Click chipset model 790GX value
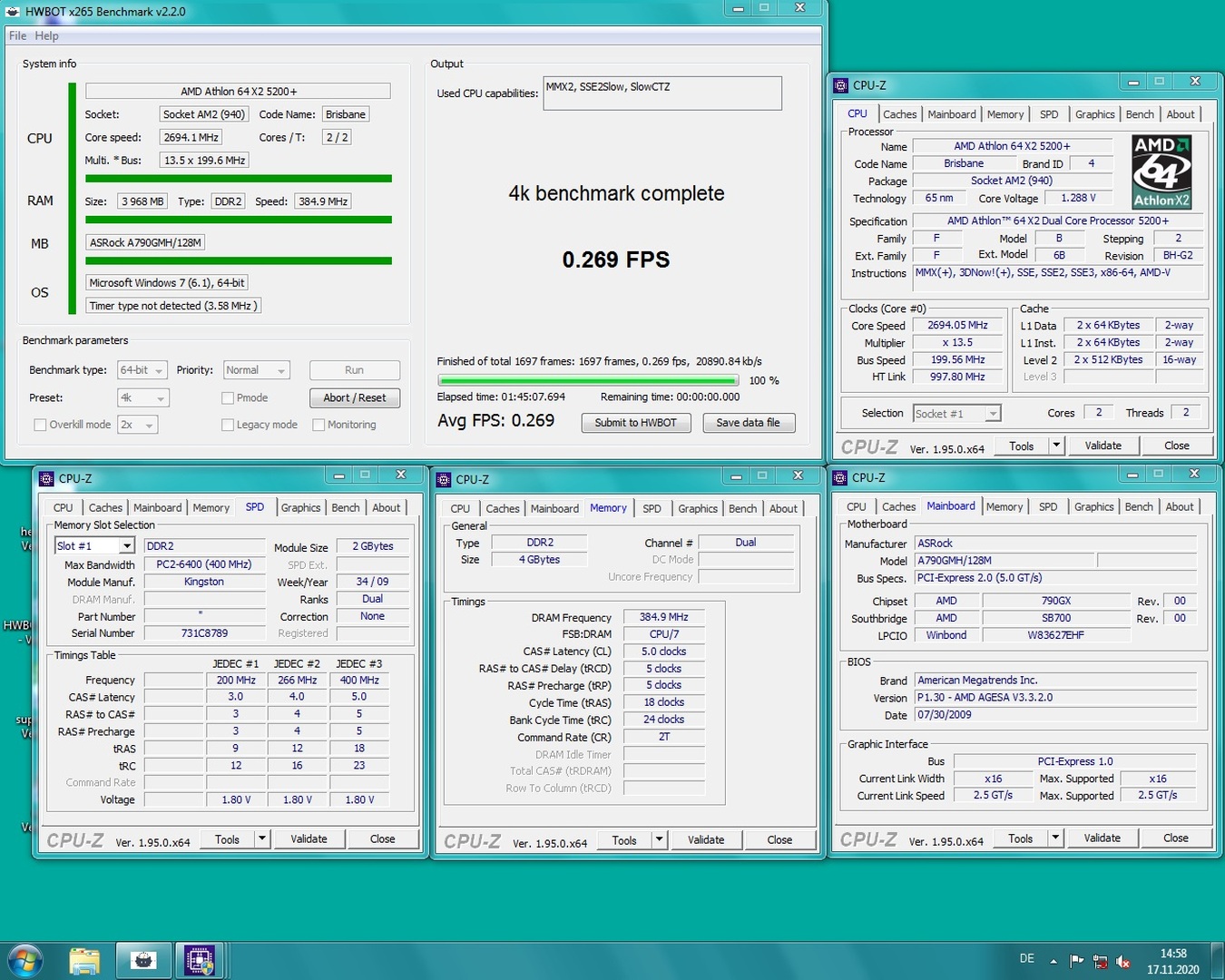Screen dimensions: 1225x980 [1056, 601]
